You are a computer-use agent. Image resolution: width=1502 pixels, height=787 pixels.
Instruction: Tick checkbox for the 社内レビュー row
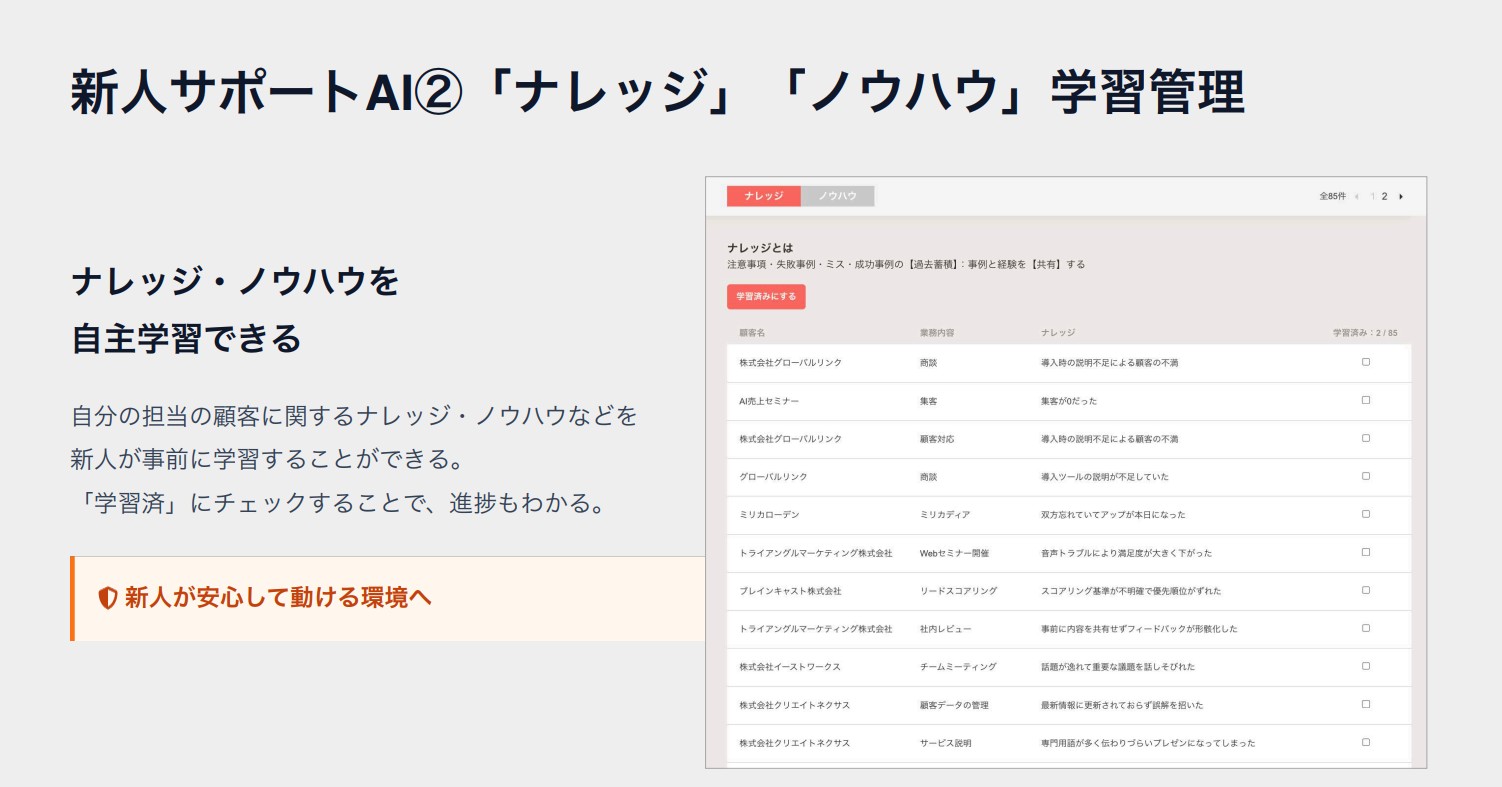1366,628
